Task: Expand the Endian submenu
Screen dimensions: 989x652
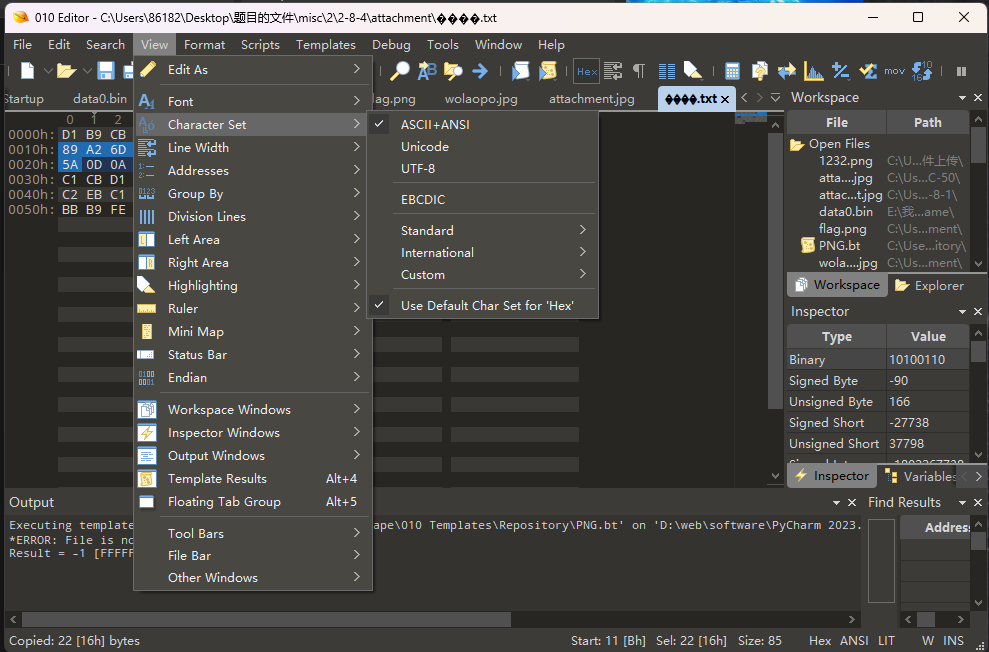Action: (253, 378)
